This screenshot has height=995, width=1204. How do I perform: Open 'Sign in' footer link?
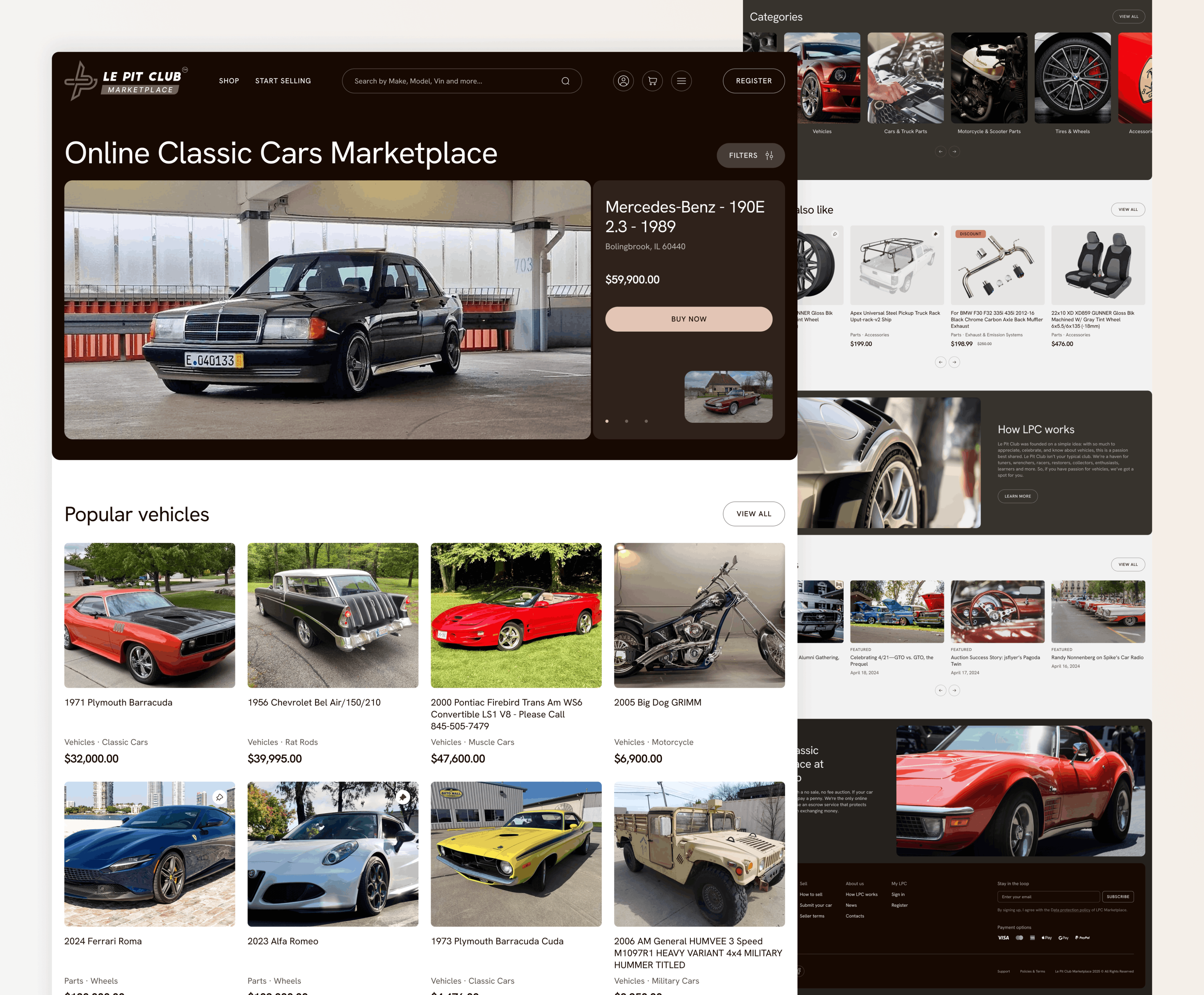898,894
